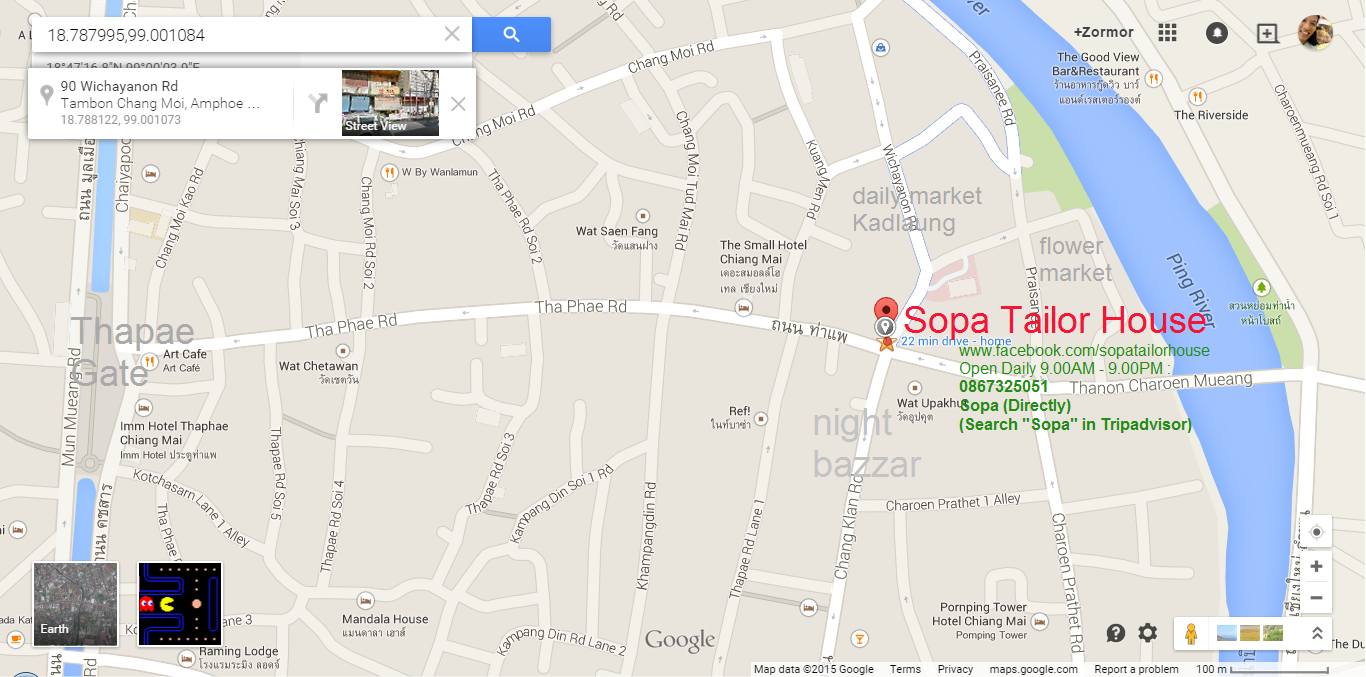
Task: Expand the photo imagery strip
Action: tap(1317, 633)
